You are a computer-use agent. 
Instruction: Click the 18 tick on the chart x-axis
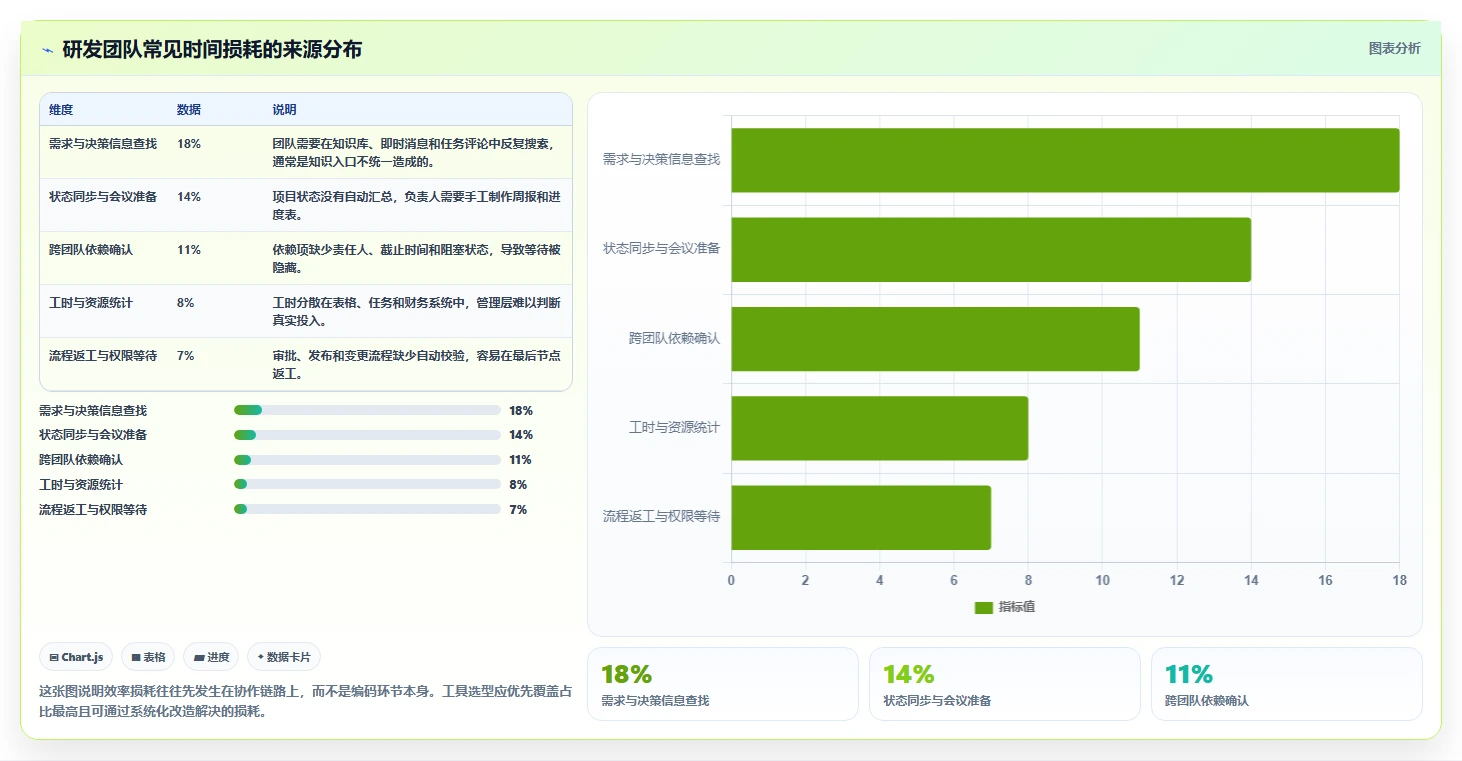click(x=1399, y=580)
